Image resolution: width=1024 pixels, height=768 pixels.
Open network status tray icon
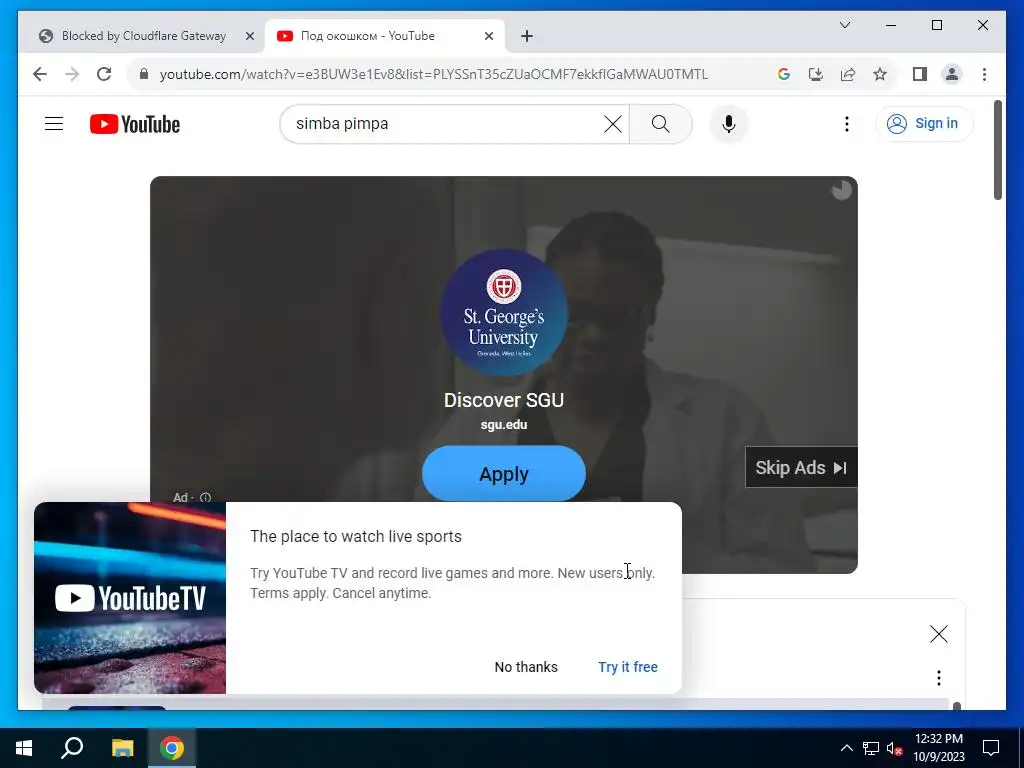(x=871, y=748)
